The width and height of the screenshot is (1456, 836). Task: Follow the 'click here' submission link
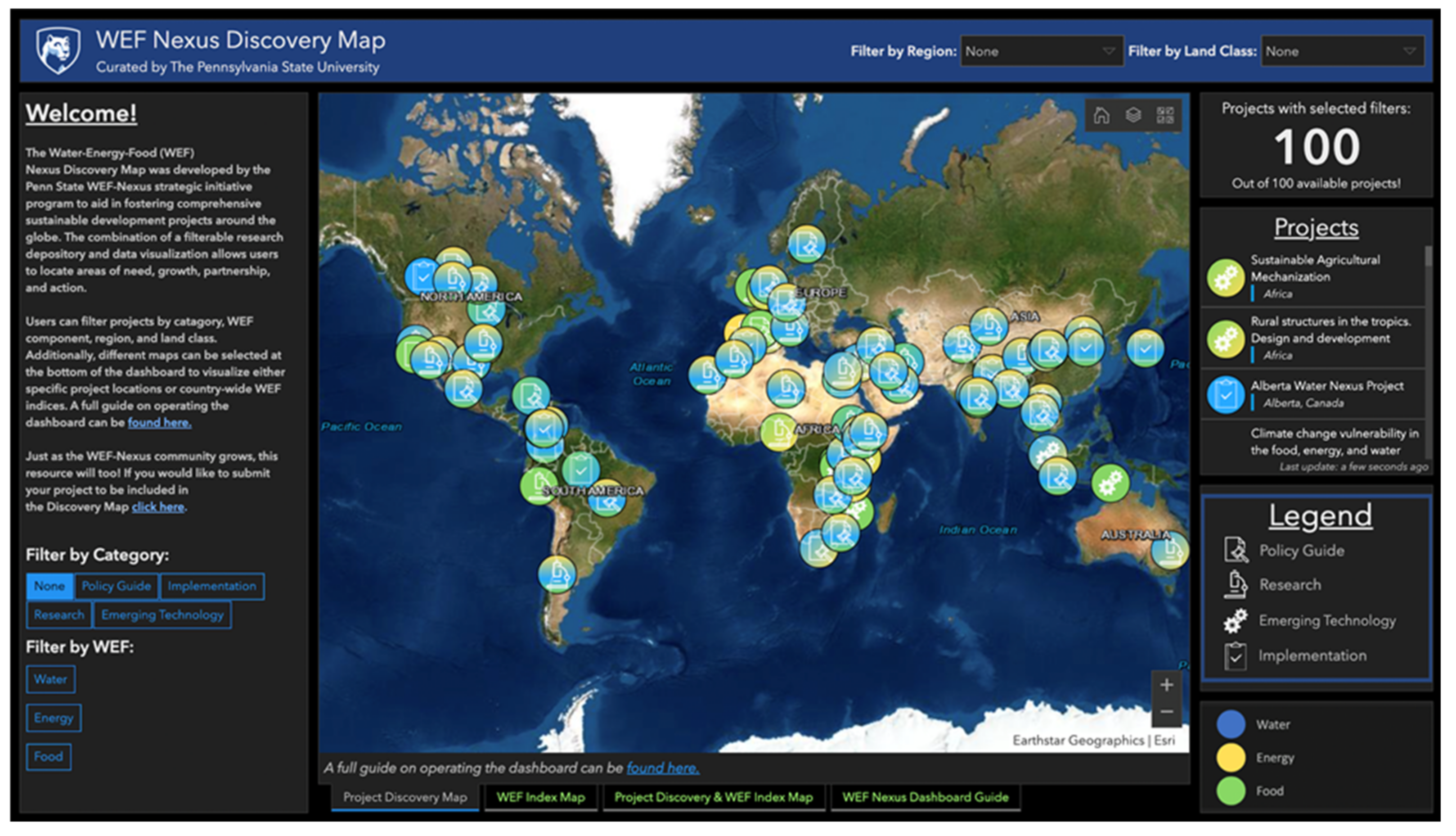click(x=158, y=507)
